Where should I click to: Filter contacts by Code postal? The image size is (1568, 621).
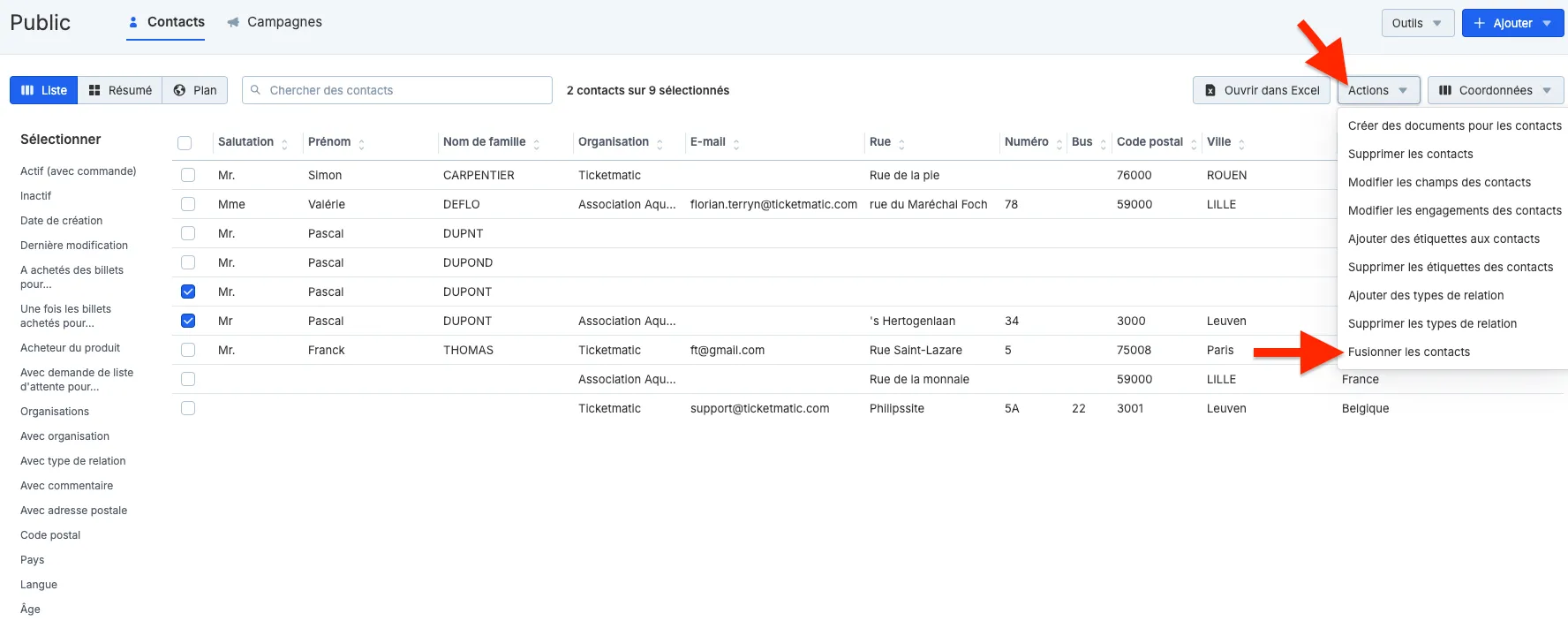50,535
